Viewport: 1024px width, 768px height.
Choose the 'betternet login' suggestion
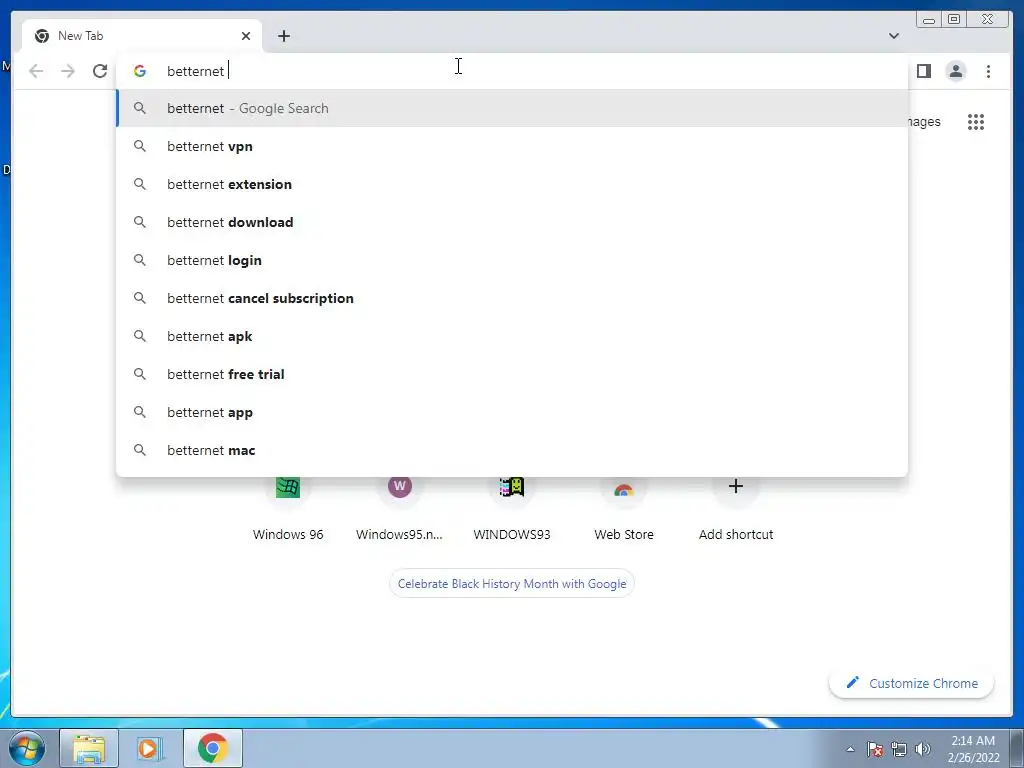tap(512, 260)
